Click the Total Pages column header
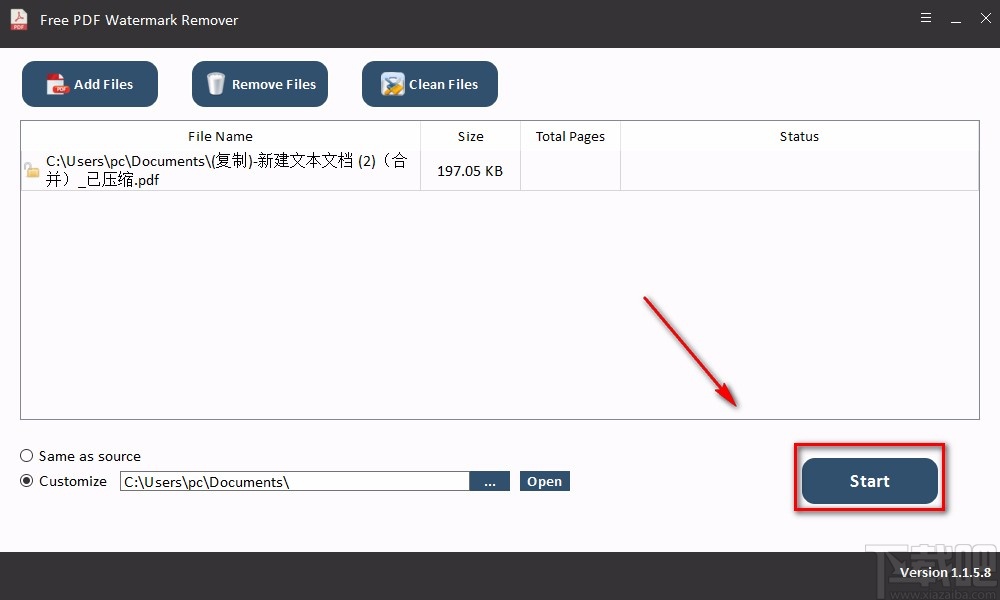Screen dimensions: 1000x600 [570, 136]
